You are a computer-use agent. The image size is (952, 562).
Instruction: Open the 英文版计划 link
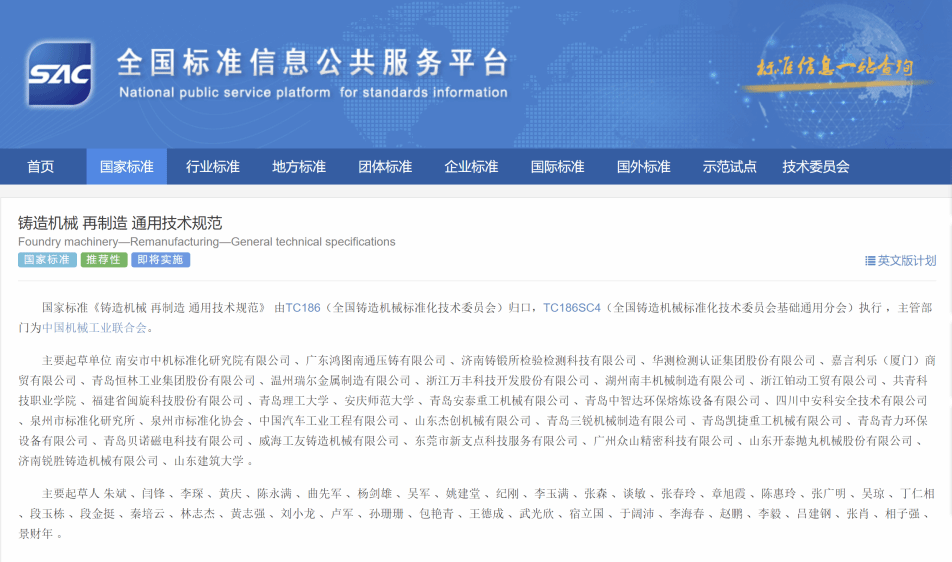click(x=907, y=261)
